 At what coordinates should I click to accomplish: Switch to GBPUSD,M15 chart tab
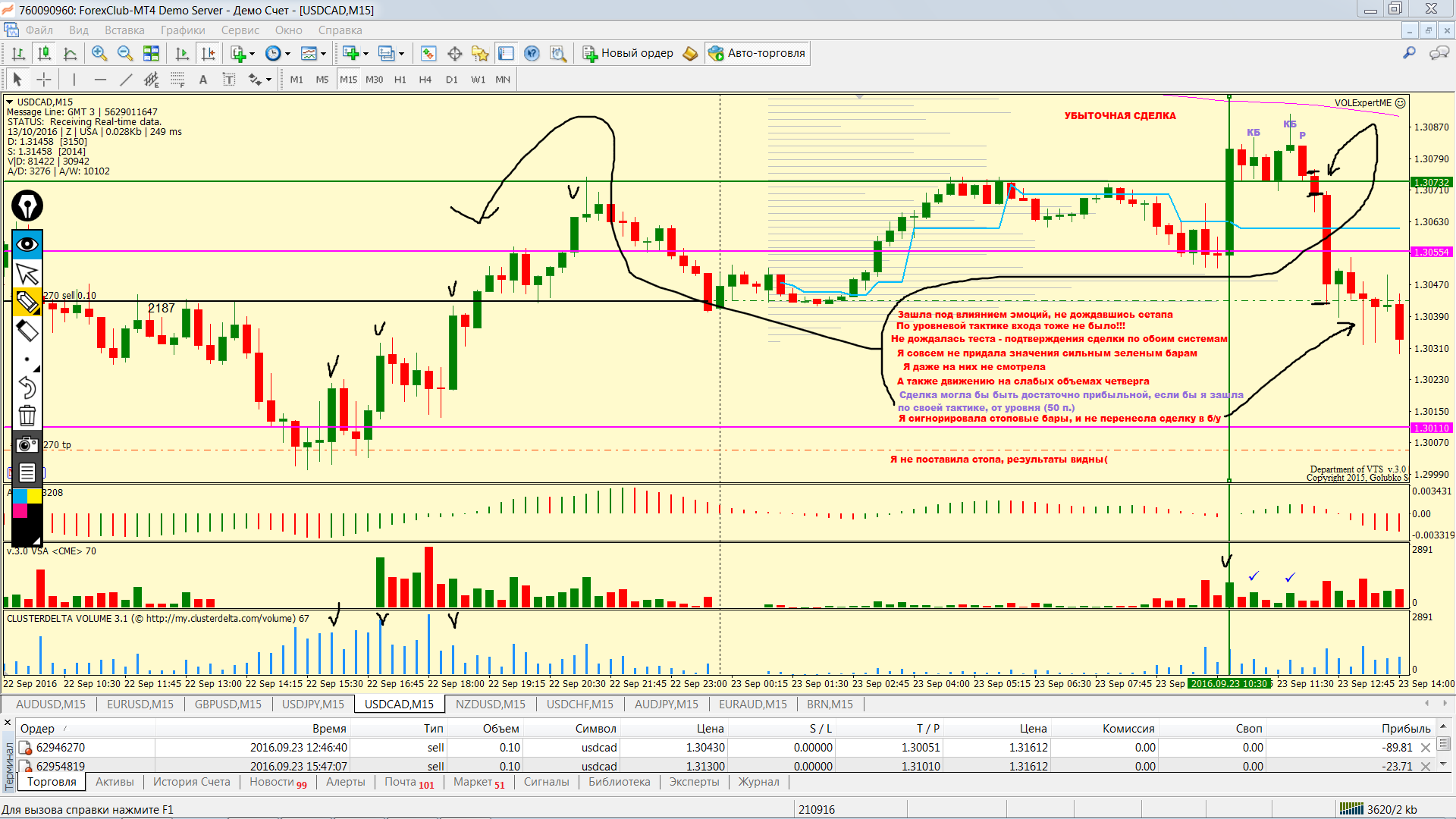227,704
